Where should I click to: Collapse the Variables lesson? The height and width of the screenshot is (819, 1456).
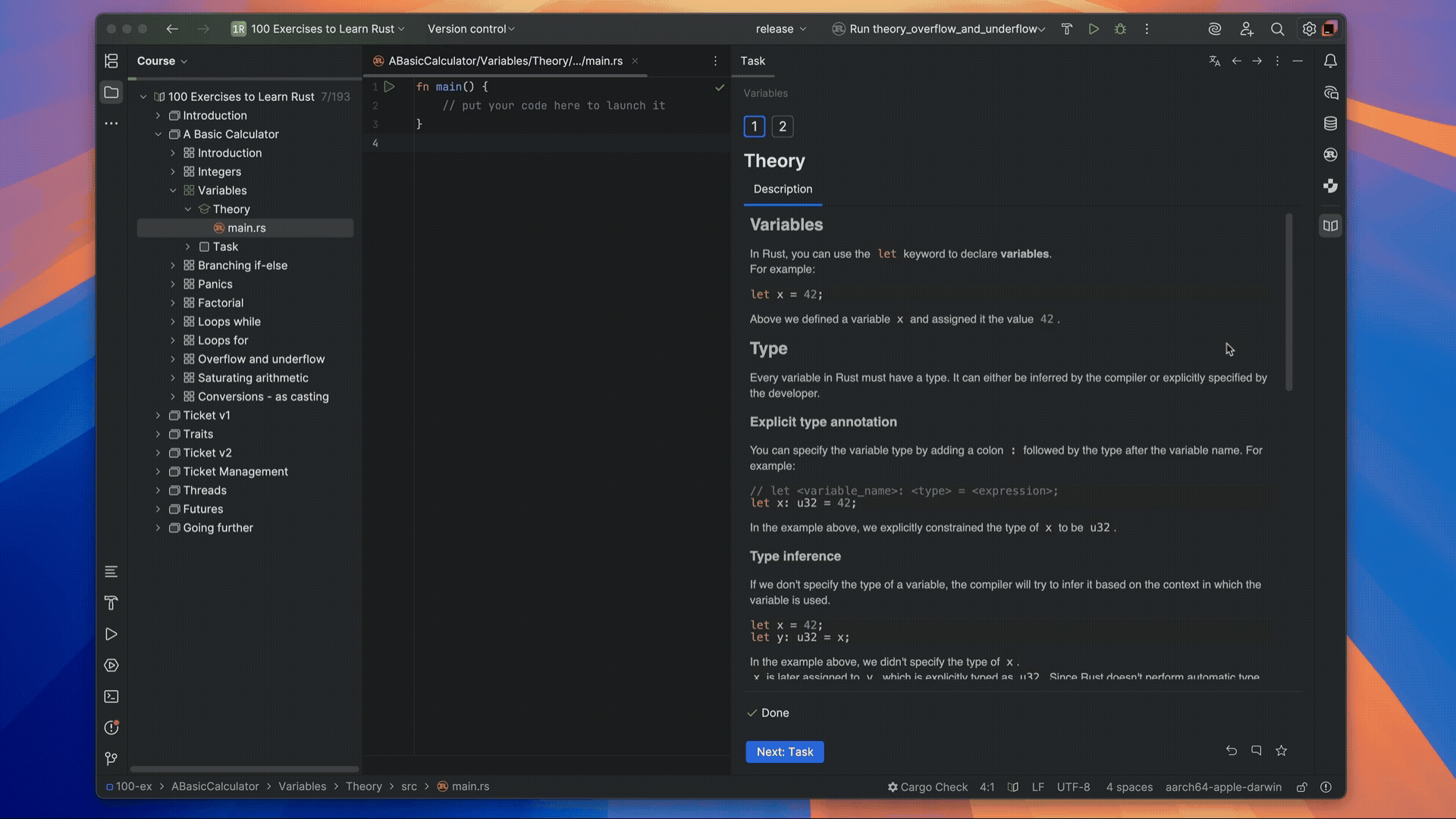click(x=173, y=190)
